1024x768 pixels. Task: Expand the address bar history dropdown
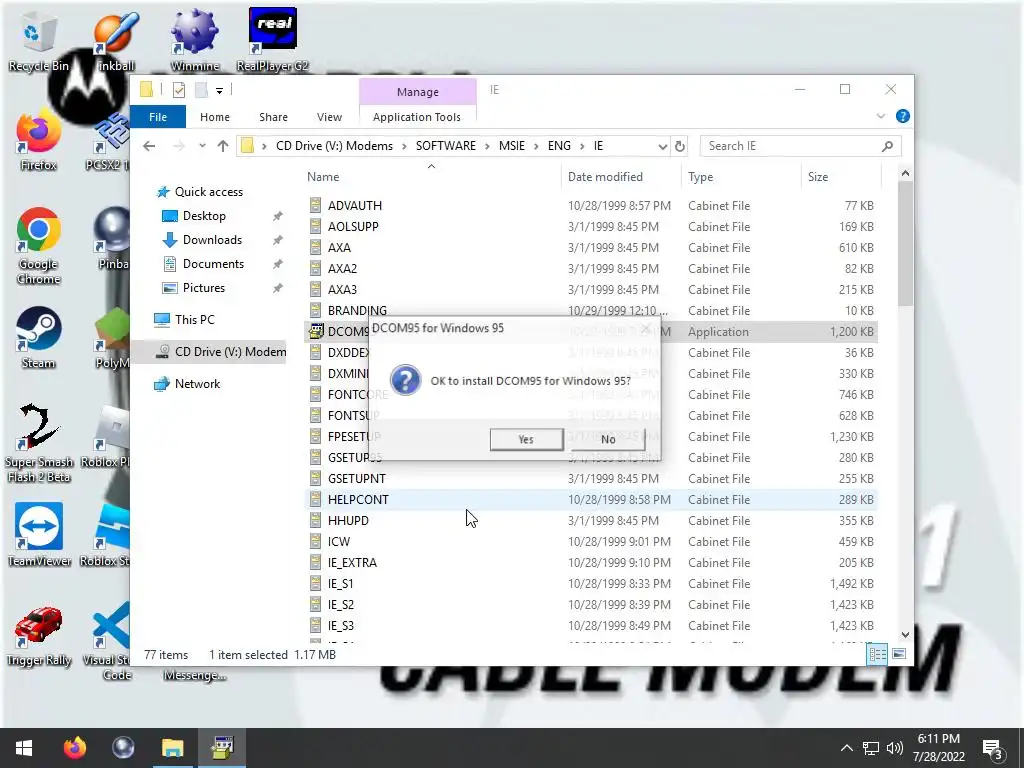coord(662,146)
